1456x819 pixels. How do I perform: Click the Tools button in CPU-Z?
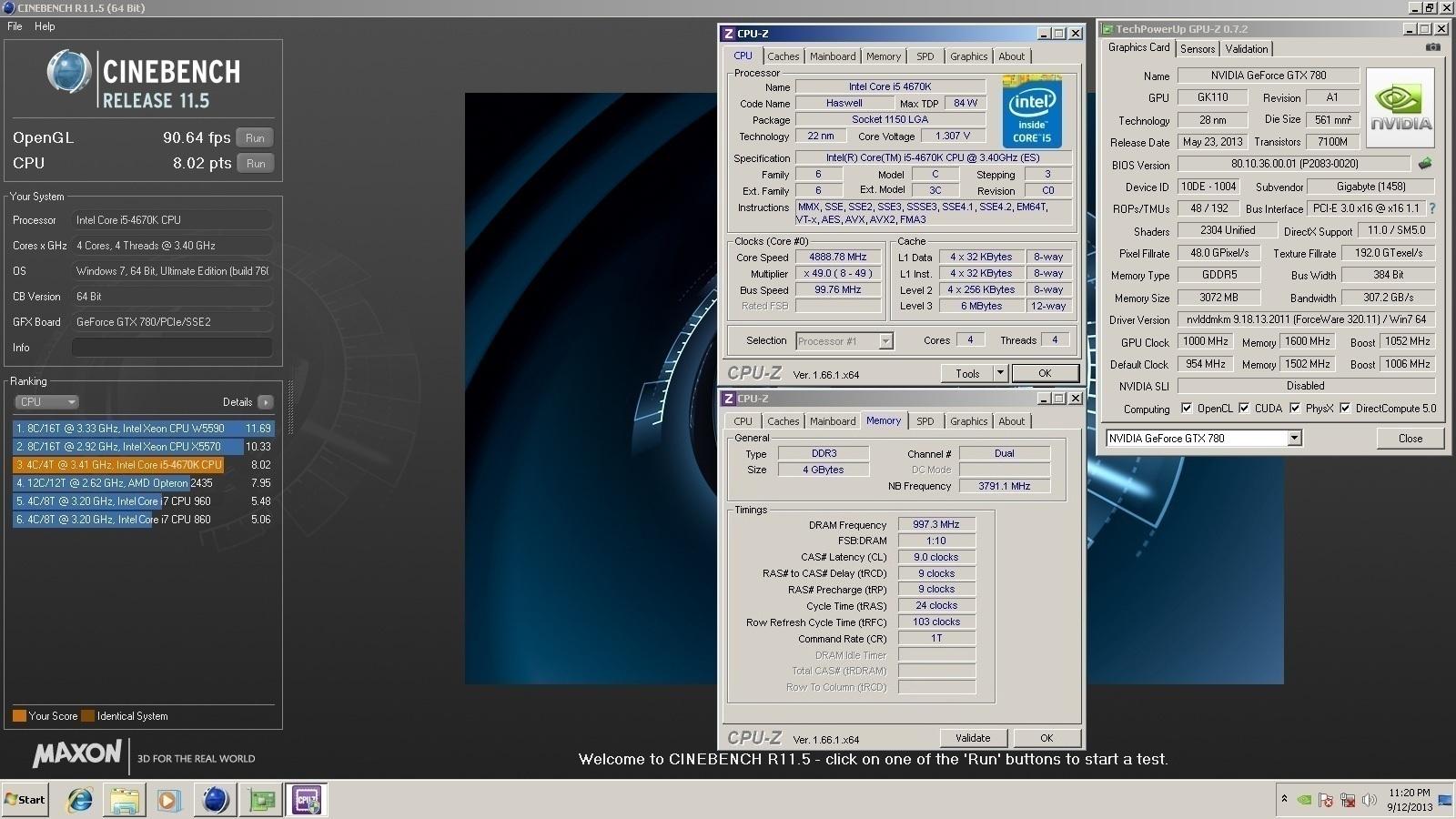(x=967, y=373)
